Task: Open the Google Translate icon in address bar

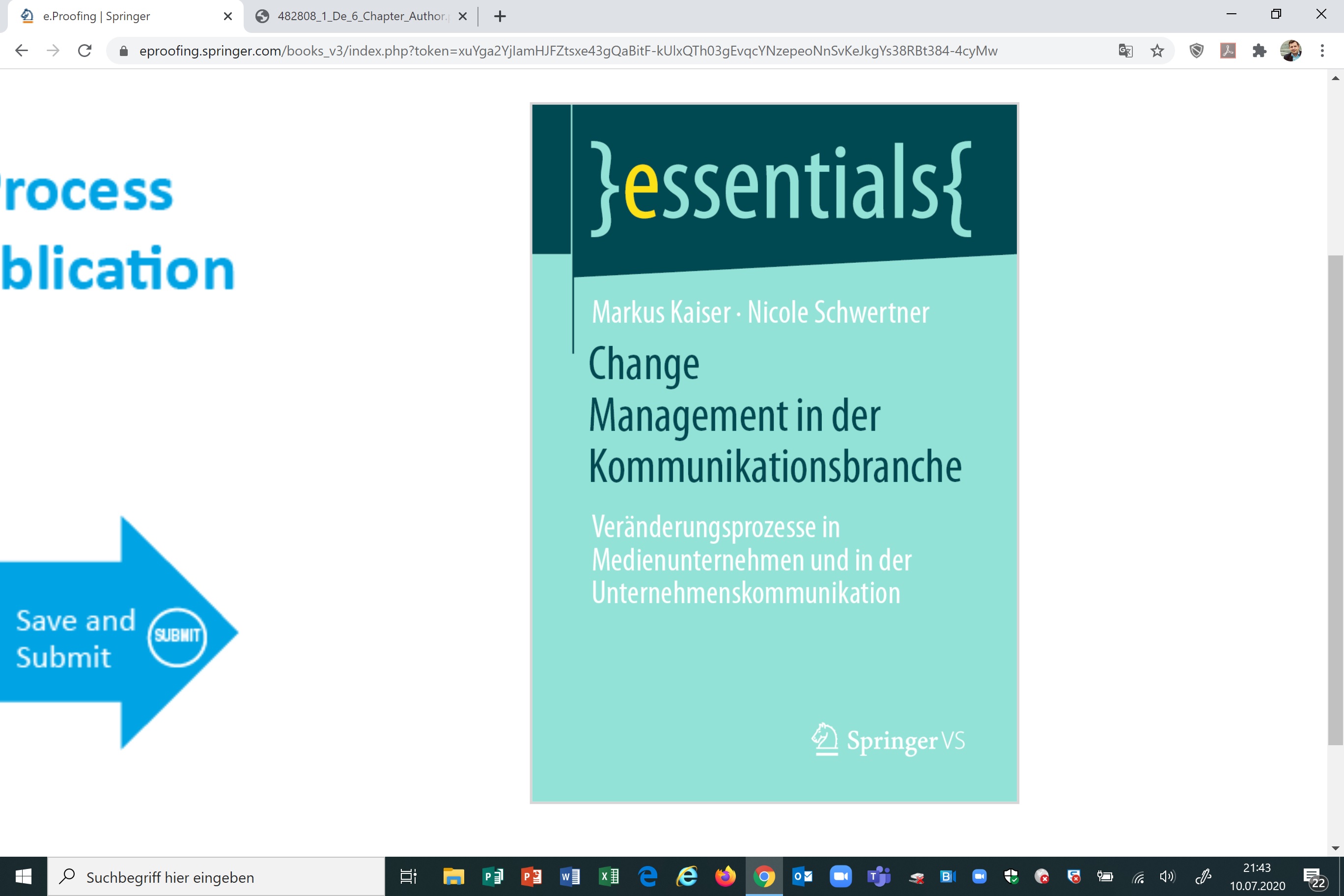Action: pyautogui.click(x=1125, y=51)
